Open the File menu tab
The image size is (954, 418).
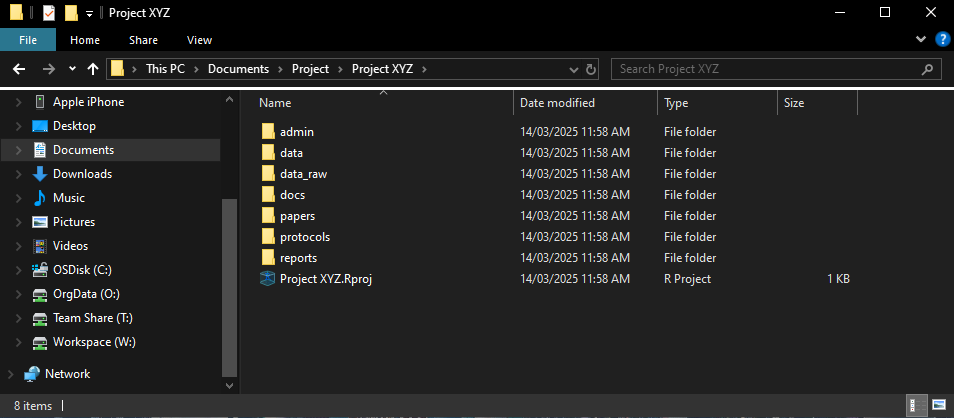[28, 40]
